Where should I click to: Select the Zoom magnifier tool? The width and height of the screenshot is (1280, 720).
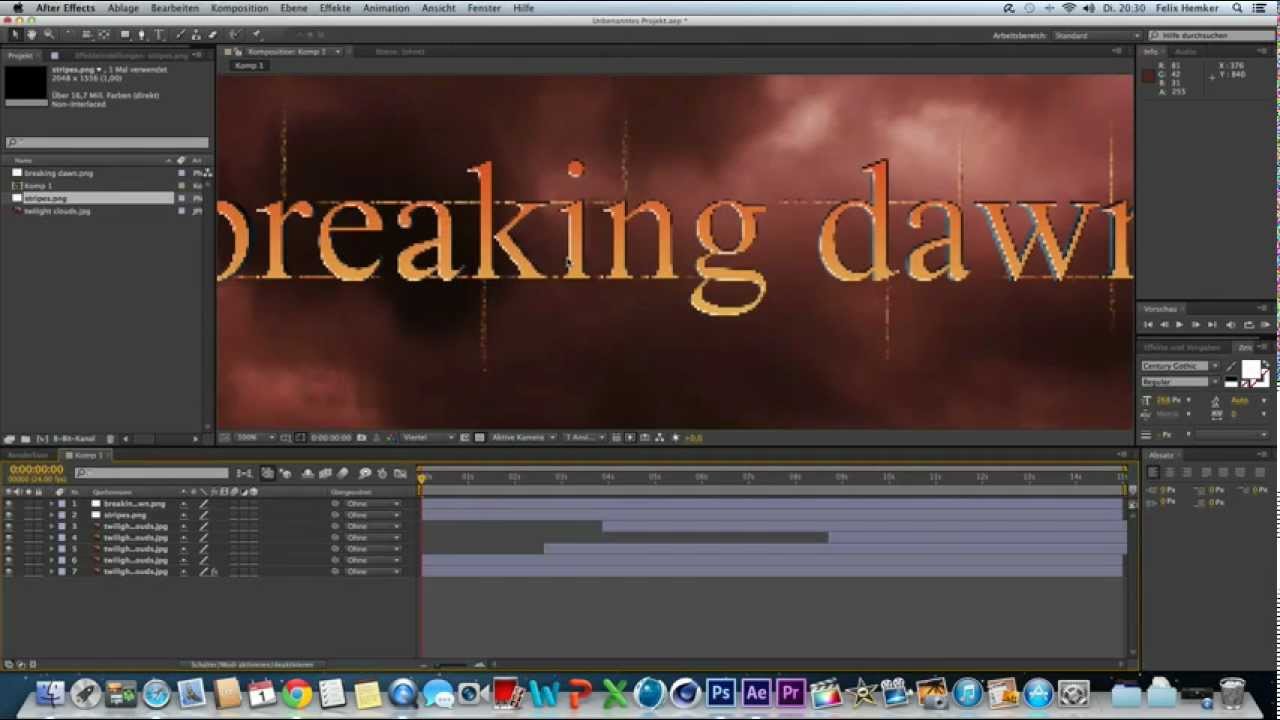pos(48,34)
